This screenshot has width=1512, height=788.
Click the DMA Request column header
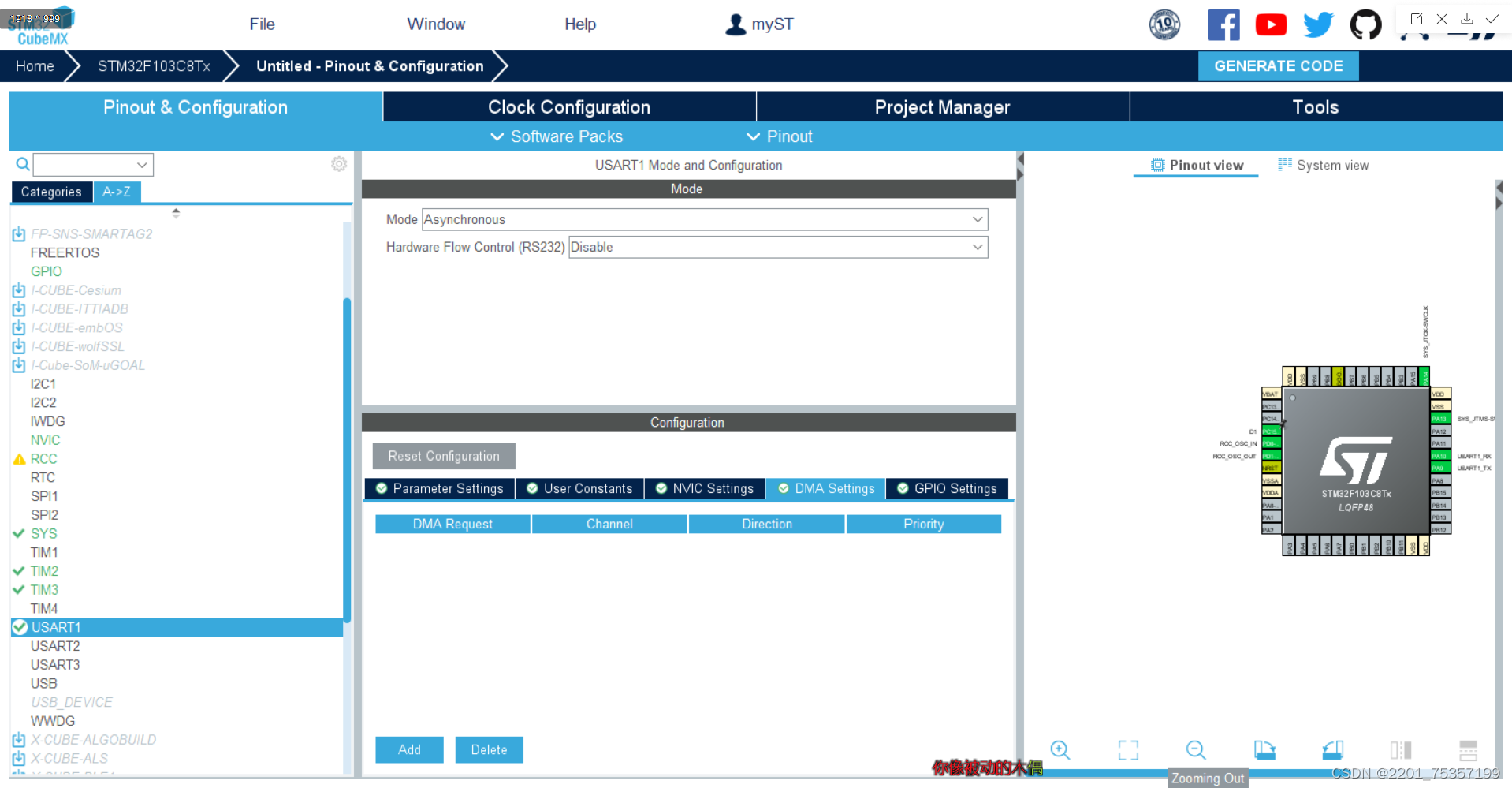tap(452, 524)
